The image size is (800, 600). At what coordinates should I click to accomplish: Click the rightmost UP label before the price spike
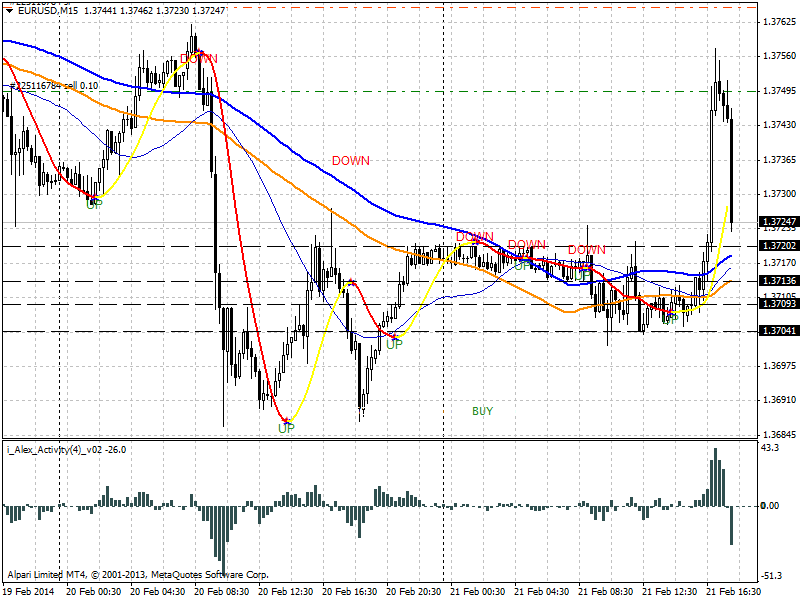tap(670, 319)
